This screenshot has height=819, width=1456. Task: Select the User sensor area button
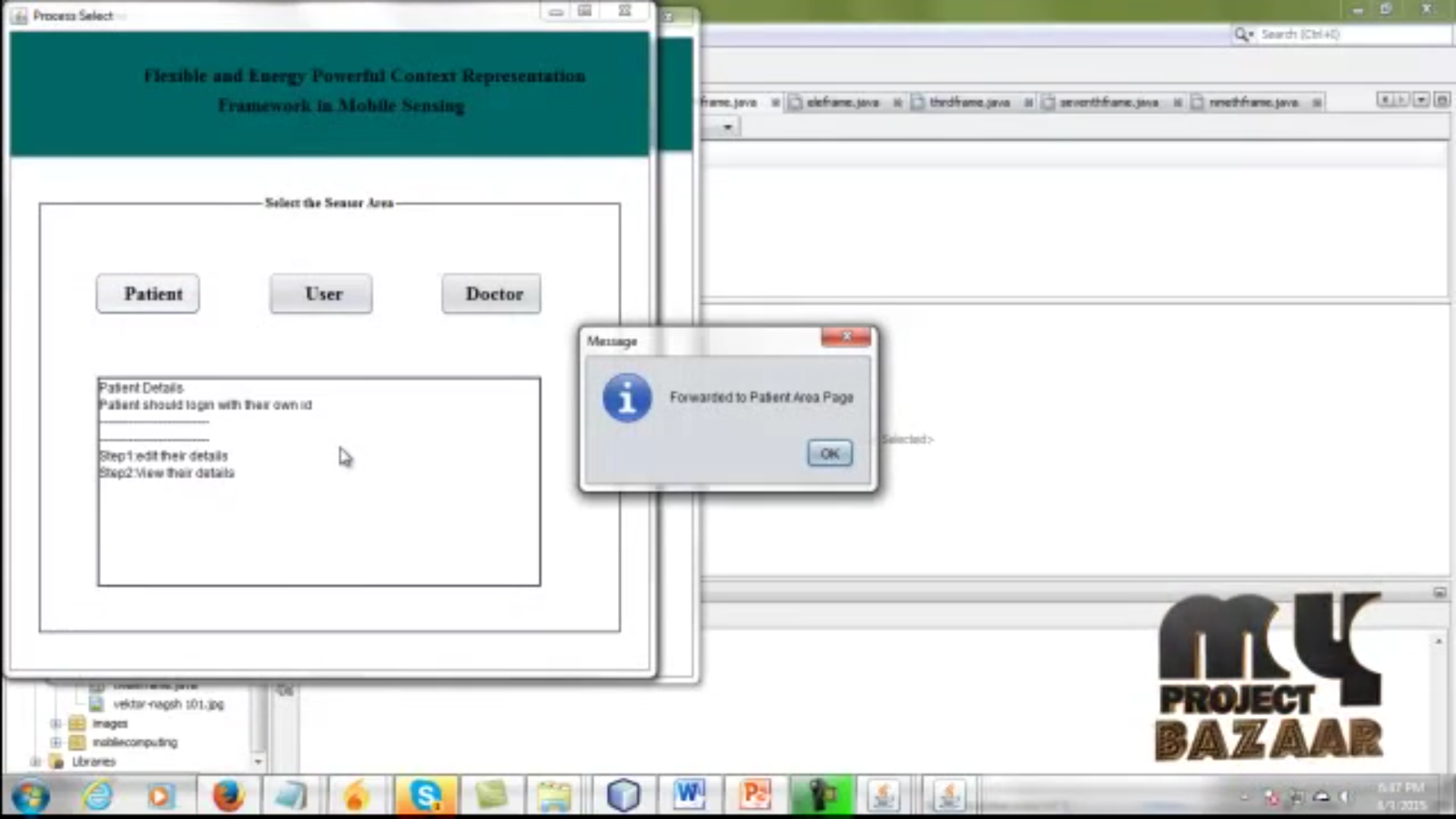point(321,294)
